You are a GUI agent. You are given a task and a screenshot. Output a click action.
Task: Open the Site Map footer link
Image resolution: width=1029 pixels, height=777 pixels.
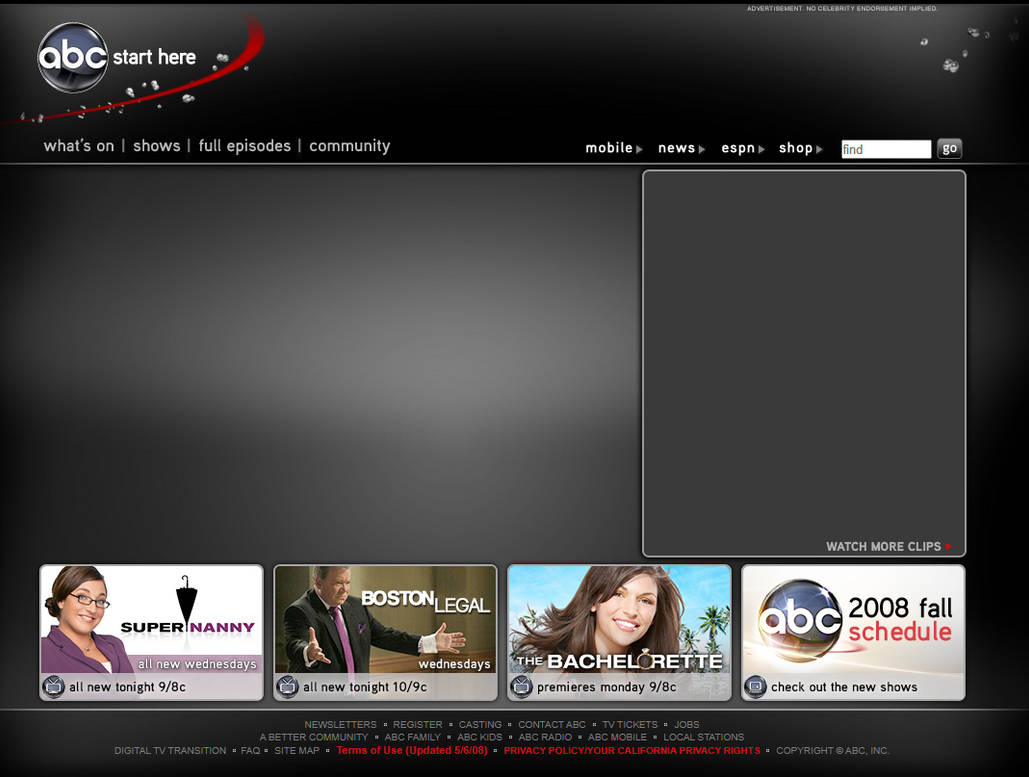click(x=297, y=750)
